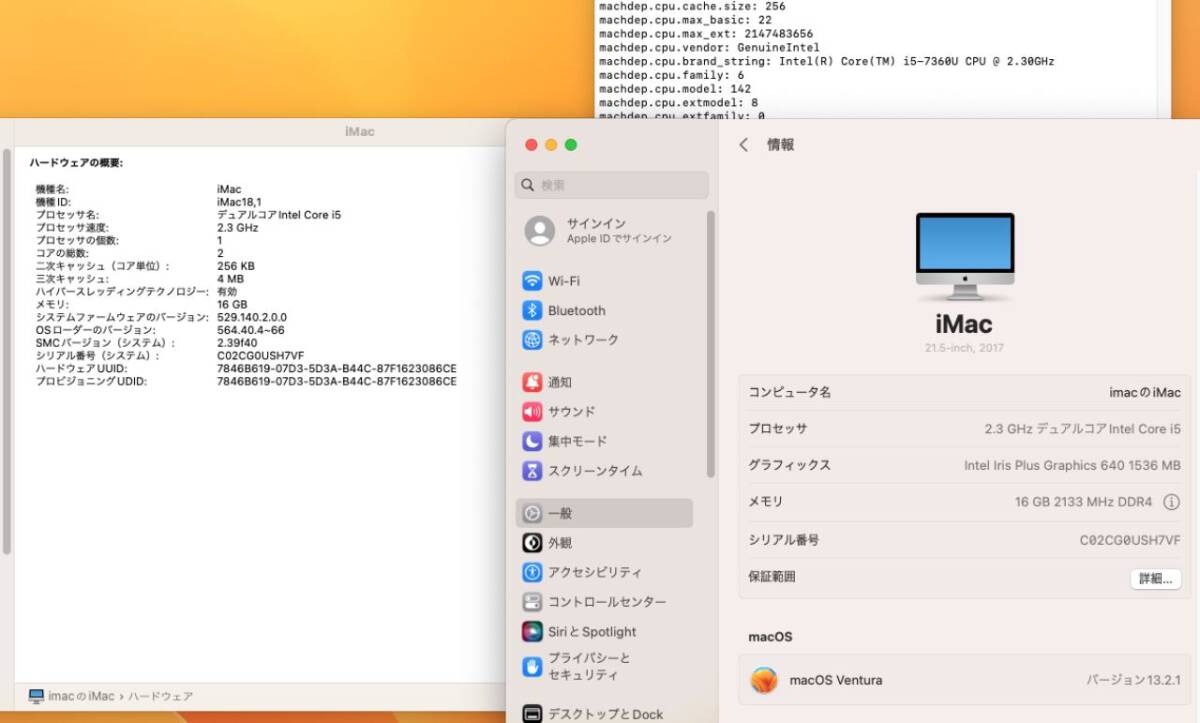Zoom the System Settings window with green button

pyautogui.click(x=571, y=145)
